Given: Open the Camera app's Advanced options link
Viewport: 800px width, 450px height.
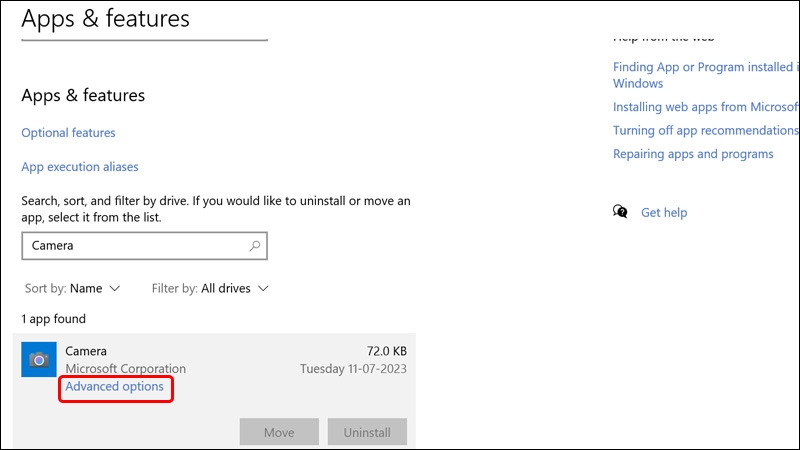Looking at the screenshot, I should click(114, 387).
